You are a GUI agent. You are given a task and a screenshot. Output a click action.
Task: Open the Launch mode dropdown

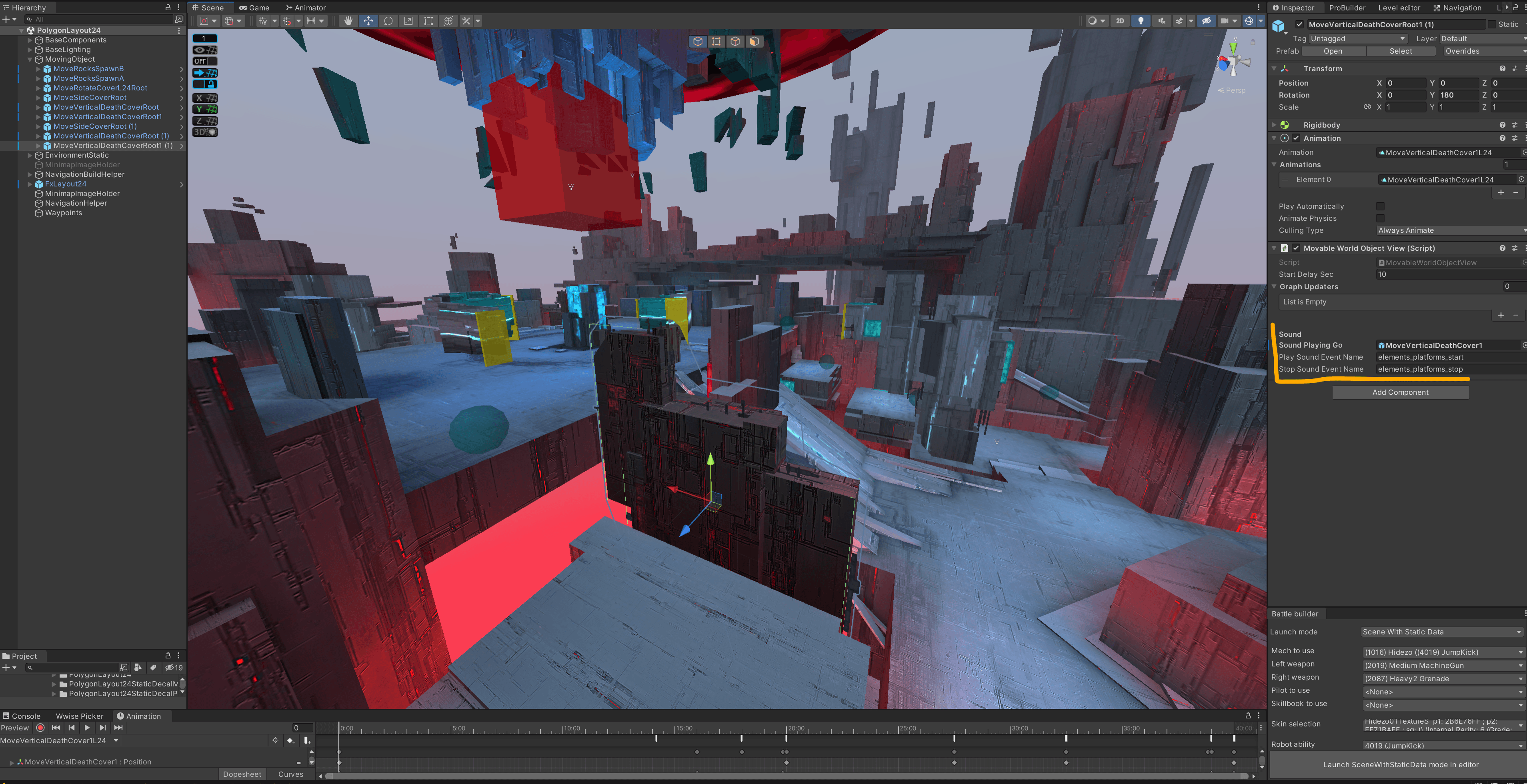pyautogui.click(x=1442, y=632)
